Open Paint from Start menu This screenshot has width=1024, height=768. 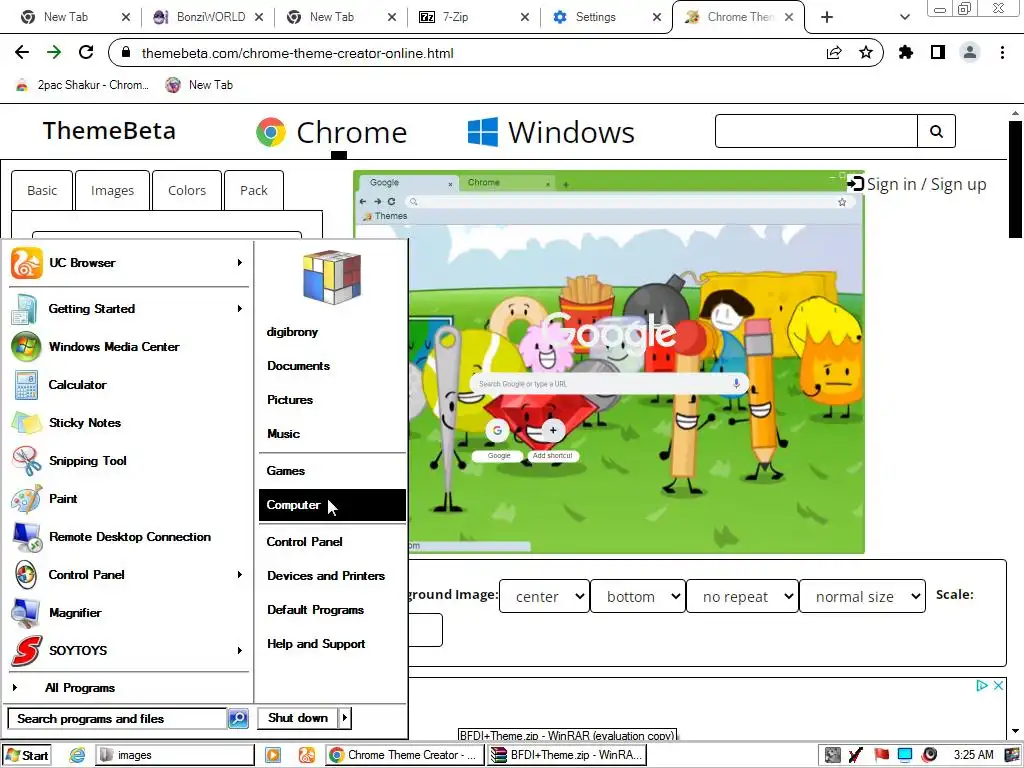point(128,498)
